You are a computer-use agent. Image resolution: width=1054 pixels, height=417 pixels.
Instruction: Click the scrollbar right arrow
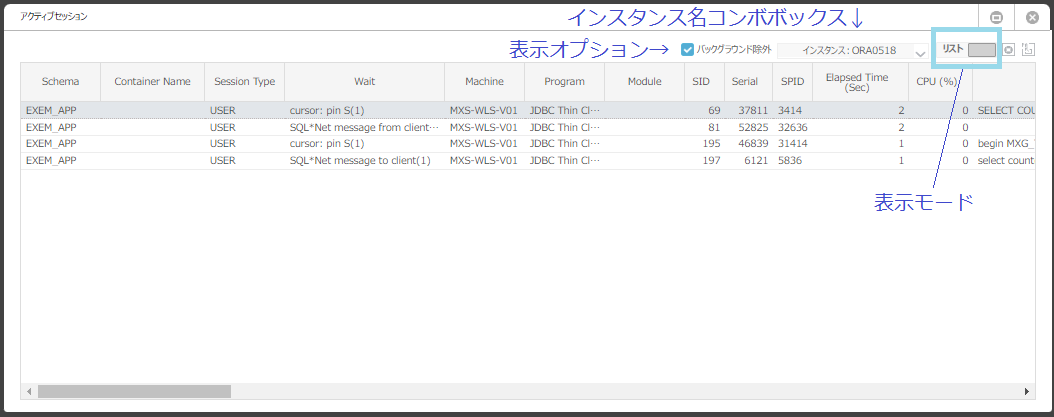point(1026,391)
